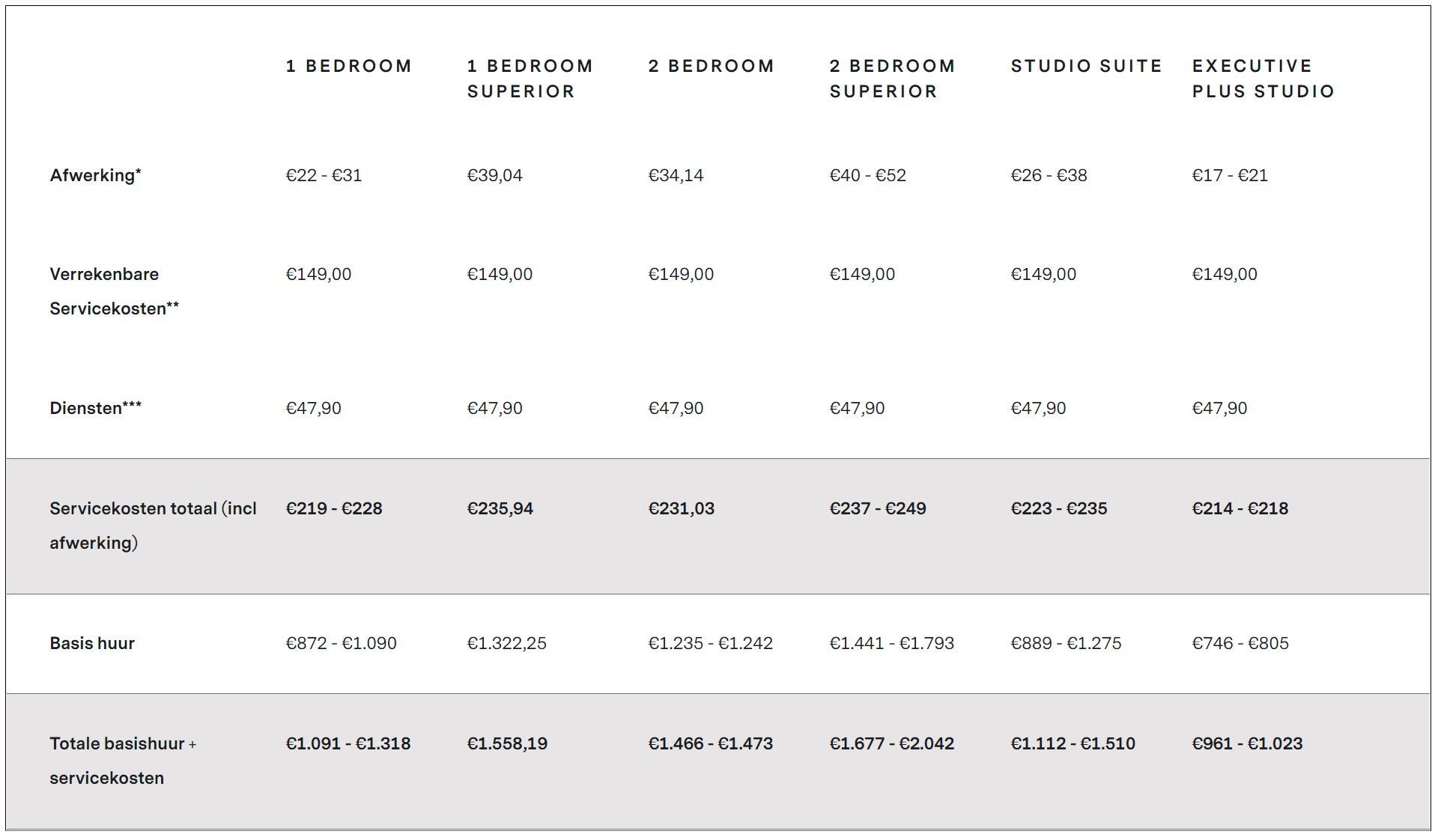The width and height of the screenshot is (1435, 840).
Task: Select the Servicekosten totaal (incl afwerking) label
Action: 152,526
